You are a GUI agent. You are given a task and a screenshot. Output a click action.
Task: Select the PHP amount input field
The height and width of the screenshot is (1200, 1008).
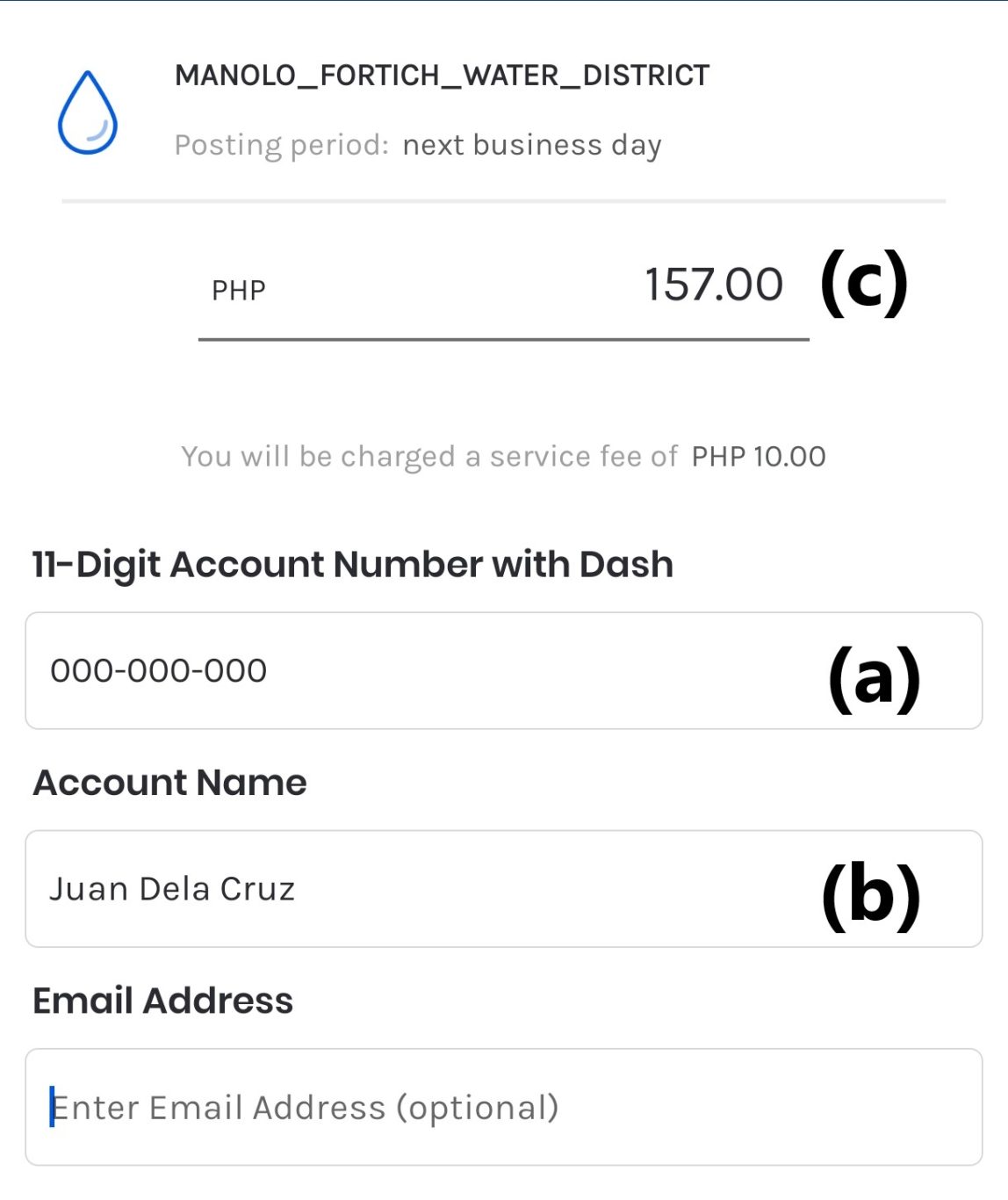pyautogui.click(x=503, y=288)
